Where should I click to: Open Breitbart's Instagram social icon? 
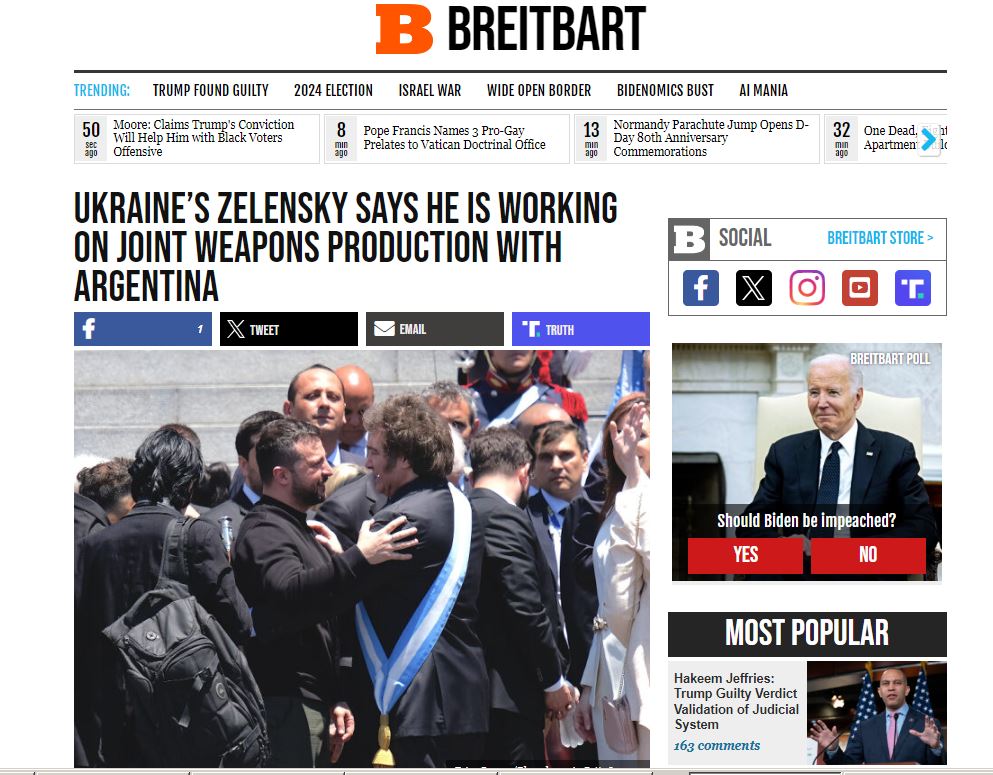click(807, 288)
